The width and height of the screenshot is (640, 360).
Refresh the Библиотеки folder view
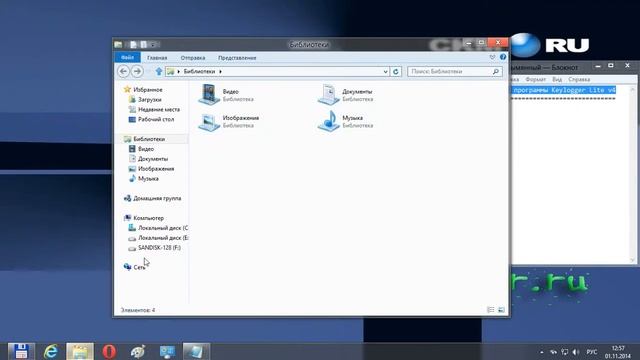[x=396, y=71]
